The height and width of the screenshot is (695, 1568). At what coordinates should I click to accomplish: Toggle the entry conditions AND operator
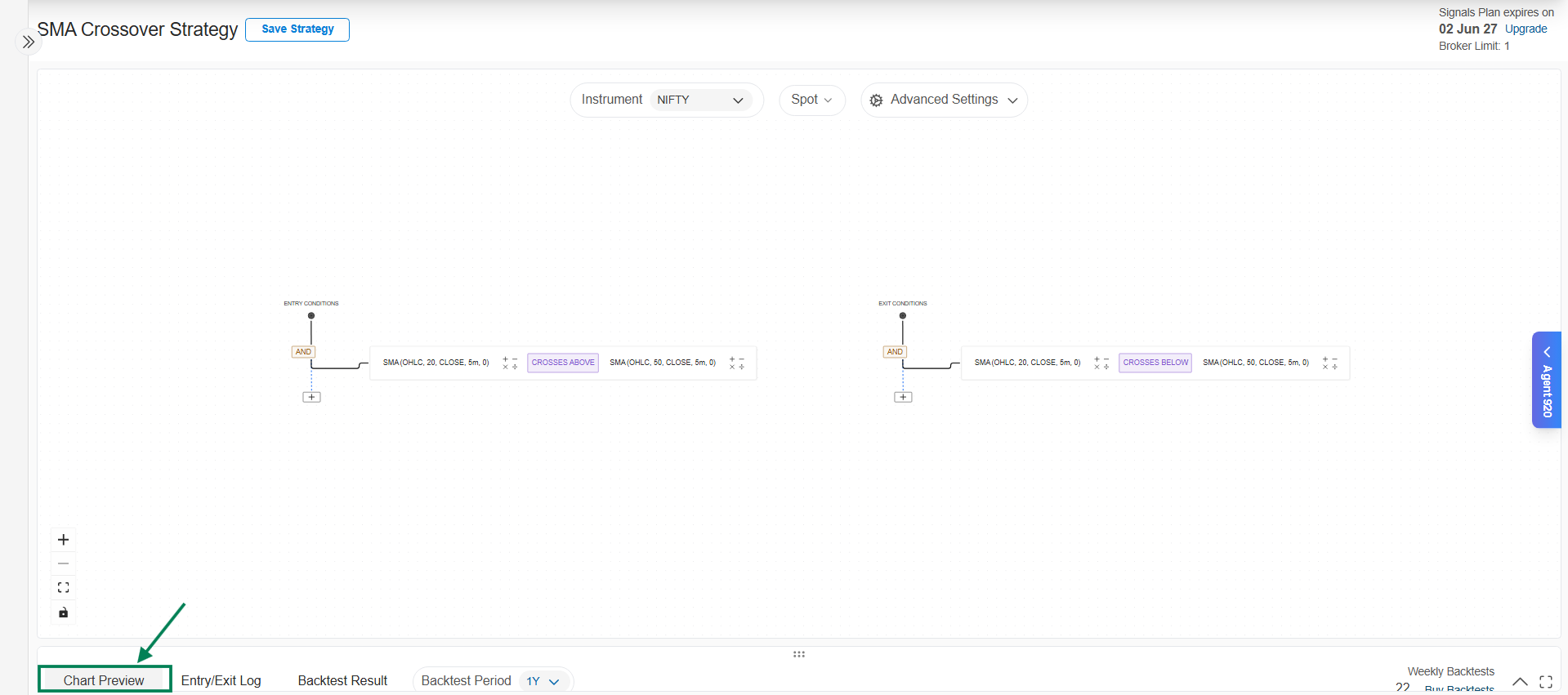[x=303, y=352]
